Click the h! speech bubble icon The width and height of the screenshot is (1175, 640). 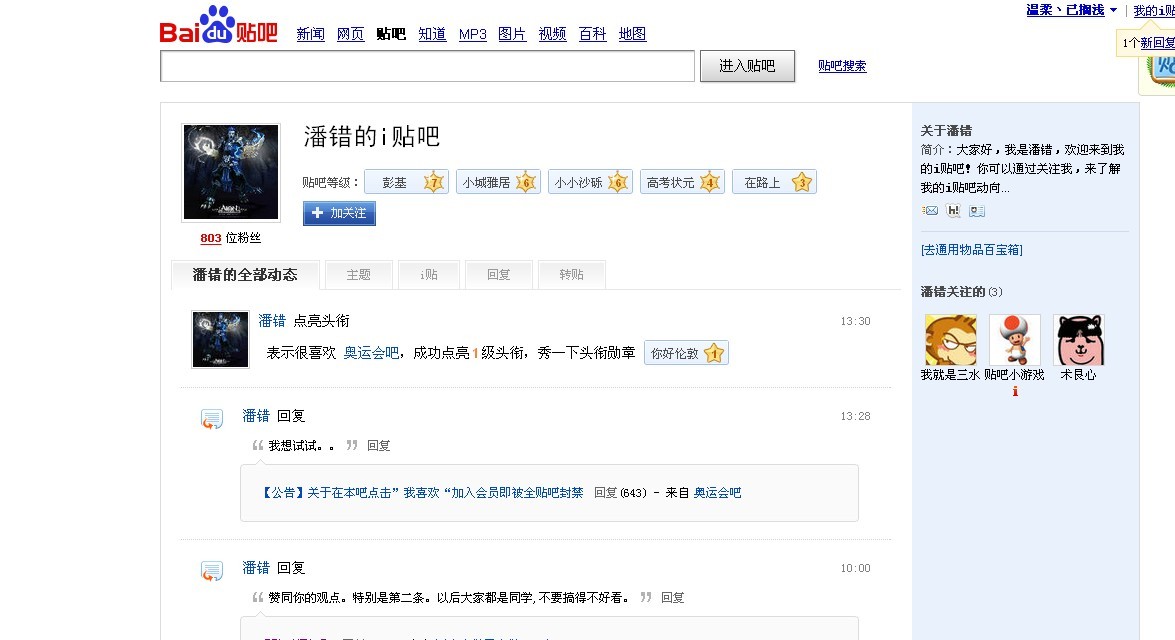tap(953, 211)
